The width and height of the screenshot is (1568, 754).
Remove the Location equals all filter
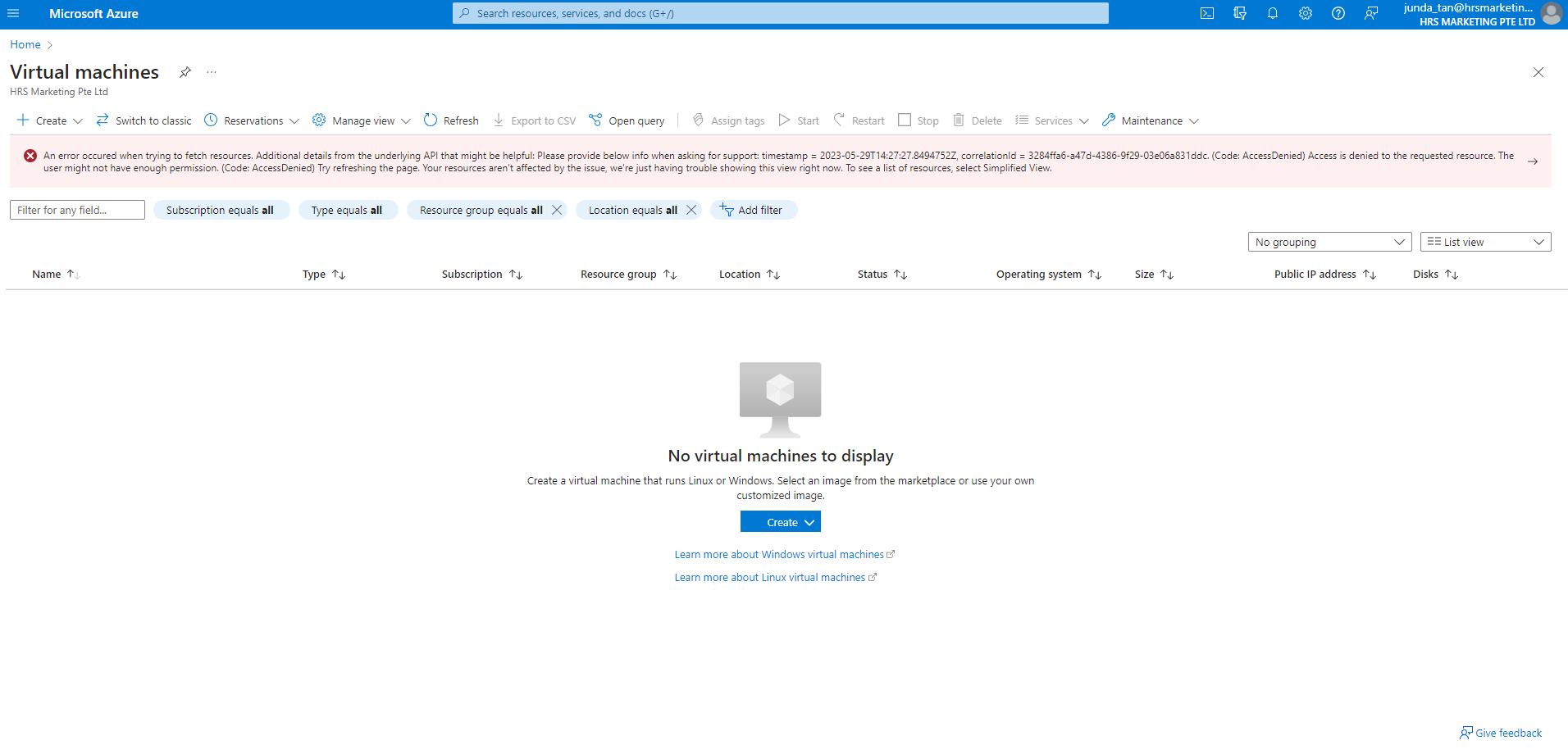point(691,210)
